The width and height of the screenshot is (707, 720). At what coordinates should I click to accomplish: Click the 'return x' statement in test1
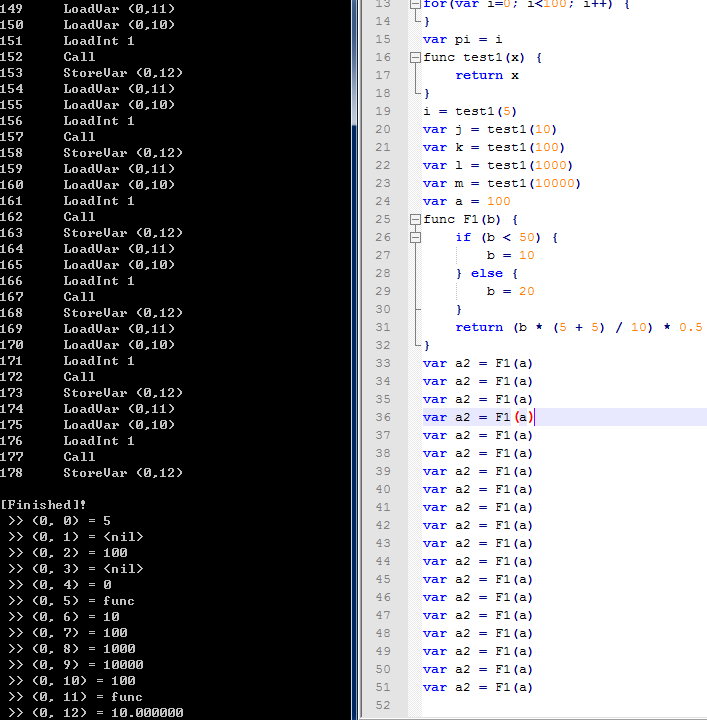pyautogui.click(x=487, y=75)
